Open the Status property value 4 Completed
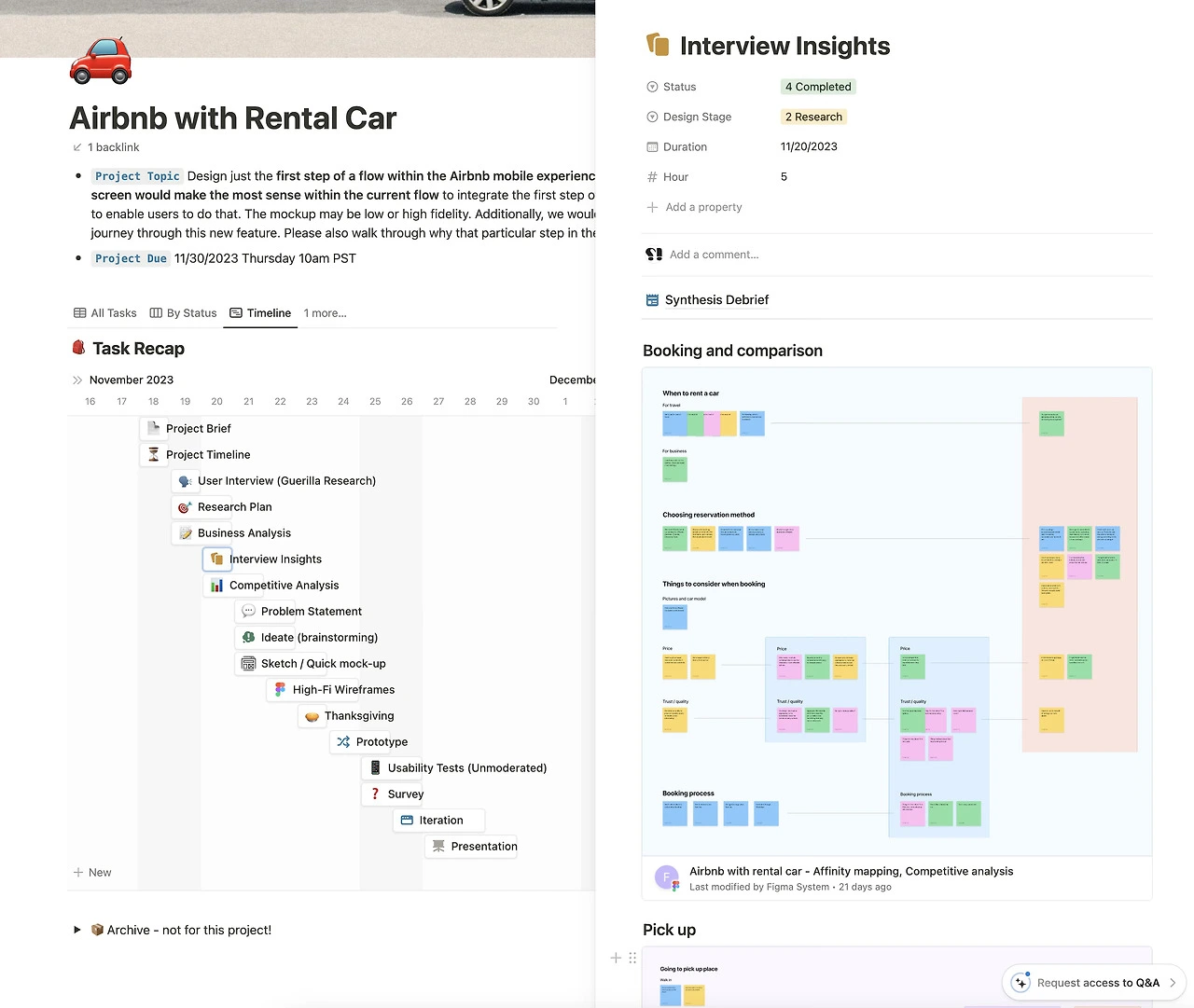1194x1008 pixels. tap(818, 87)
